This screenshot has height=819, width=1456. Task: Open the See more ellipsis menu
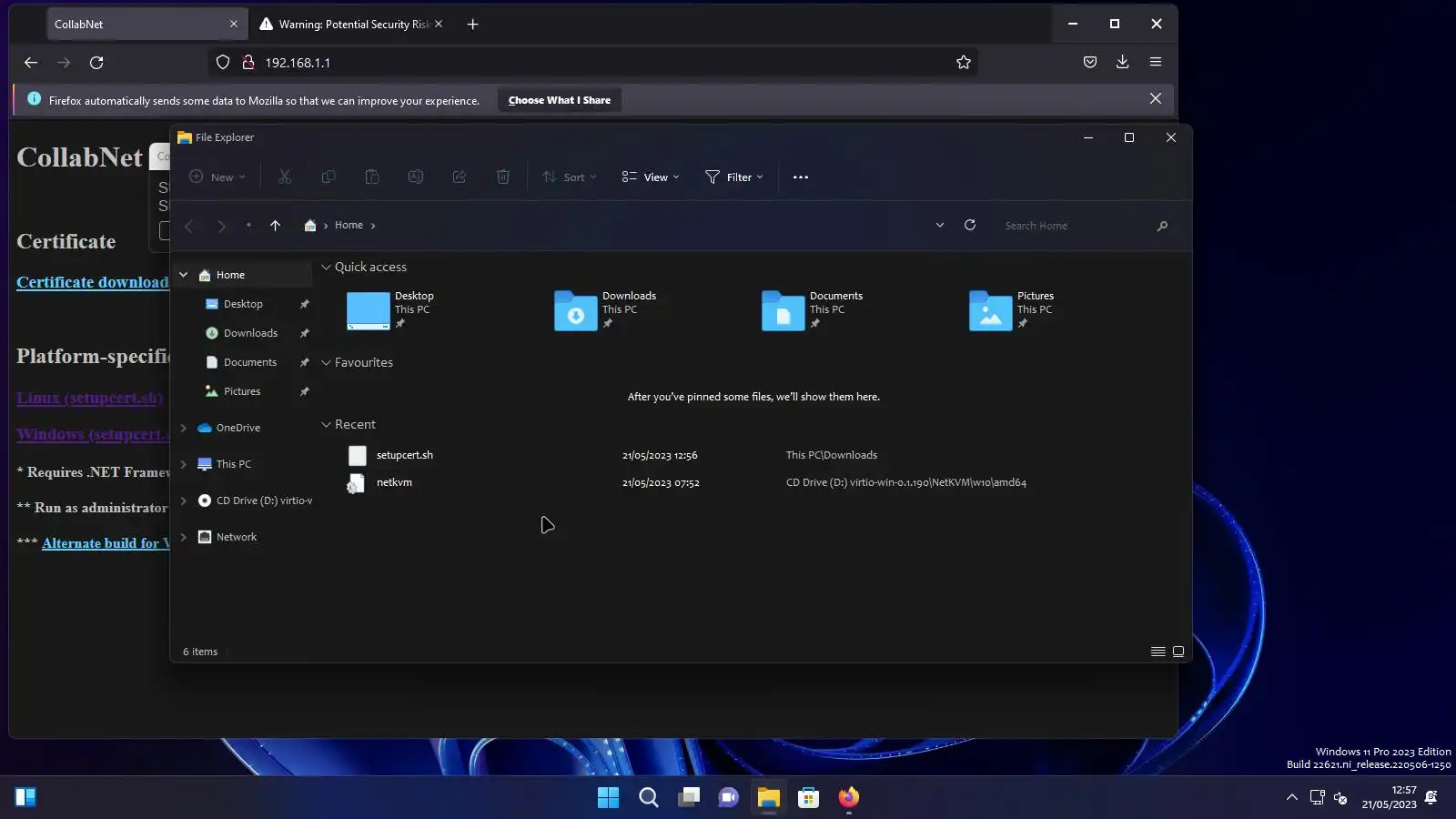tap(801, 177)
